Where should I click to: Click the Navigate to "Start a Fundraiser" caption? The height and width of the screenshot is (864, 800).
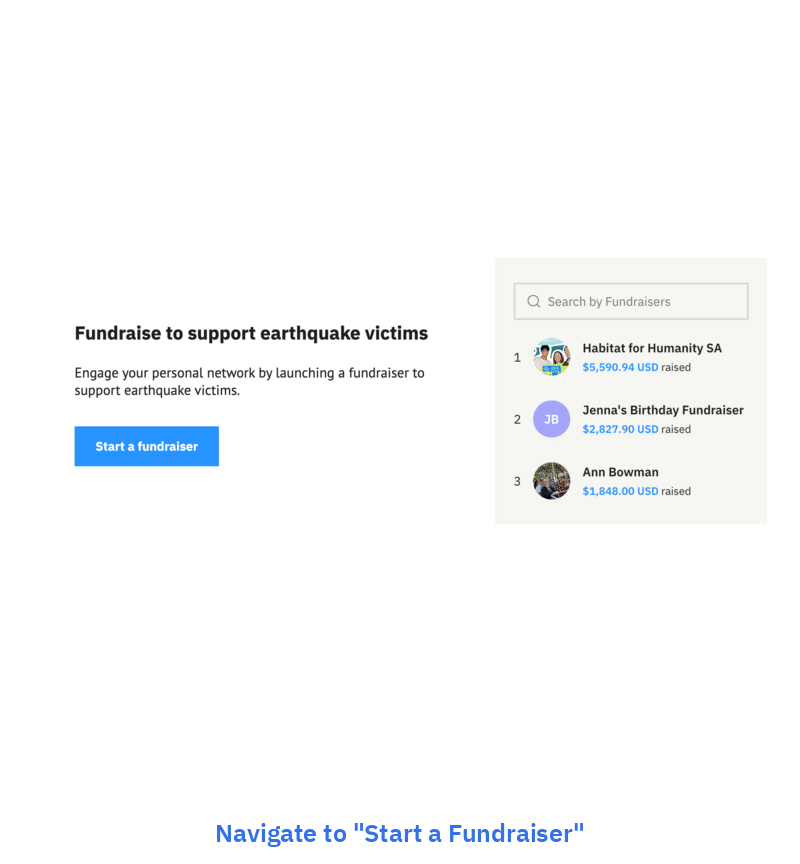click(x=399, y=833)
